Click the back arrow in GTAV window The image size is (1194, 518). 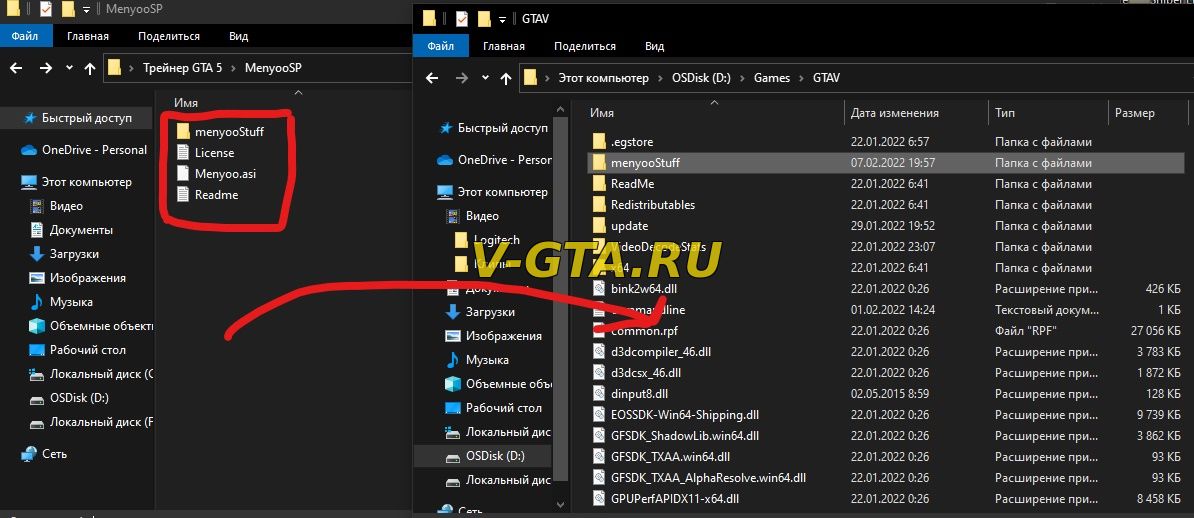[432, 78]
